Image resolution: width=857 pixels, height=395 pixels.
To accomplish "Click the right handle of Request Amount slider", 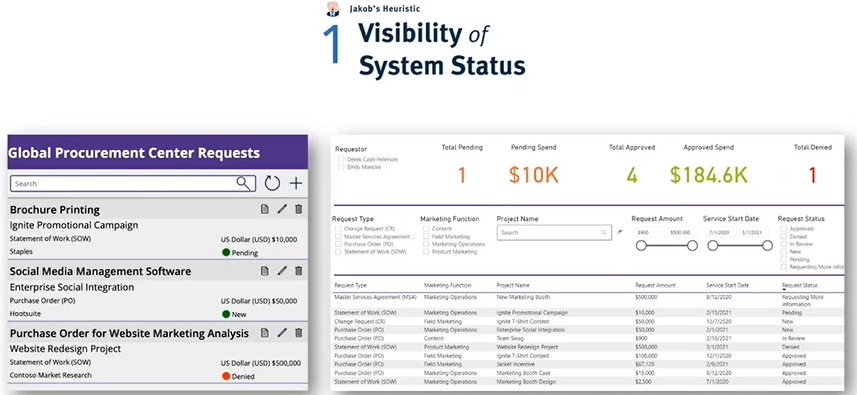I will tap(692, 246).
